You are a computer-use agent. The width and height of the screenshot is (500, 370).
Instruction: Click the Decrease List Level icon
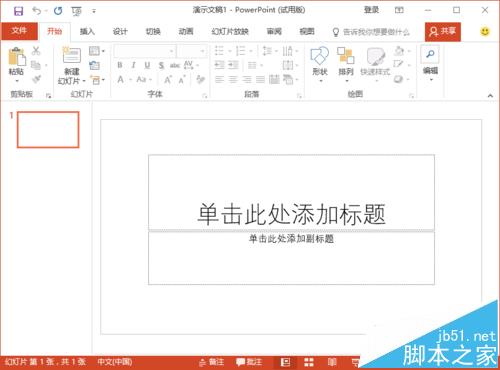[x=219, y=65]
